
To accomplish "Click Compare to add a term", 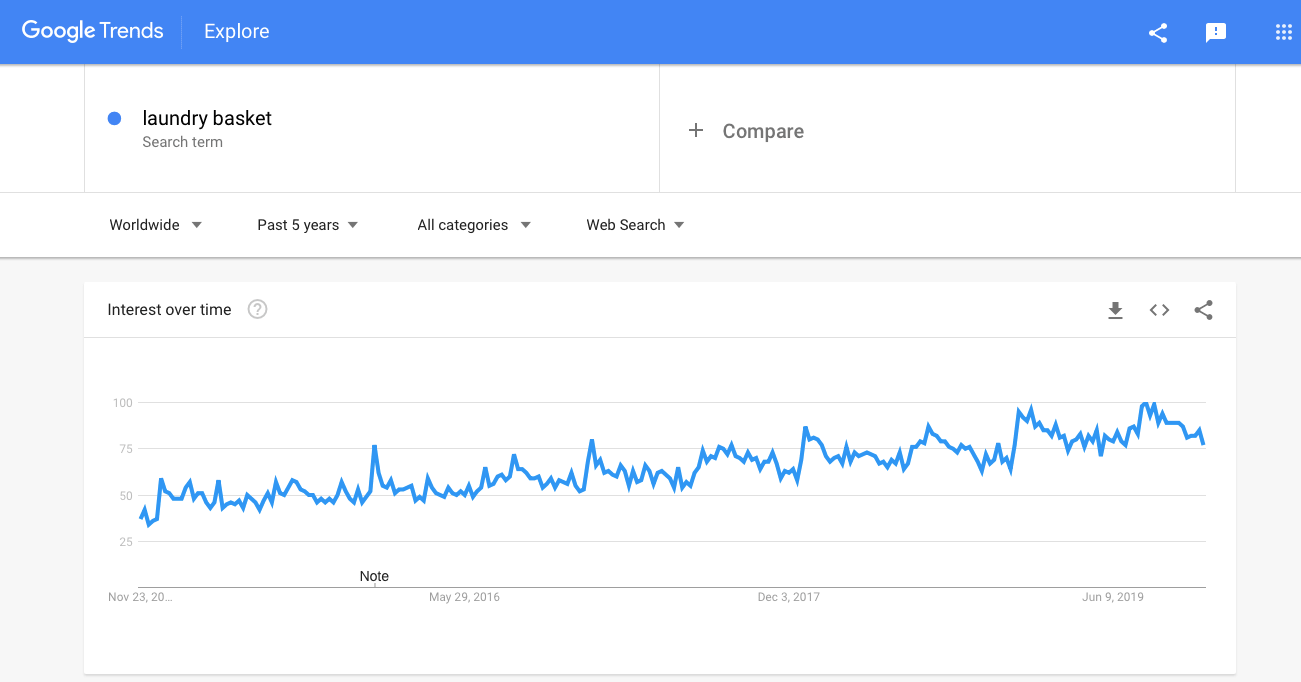I will 763,131.
